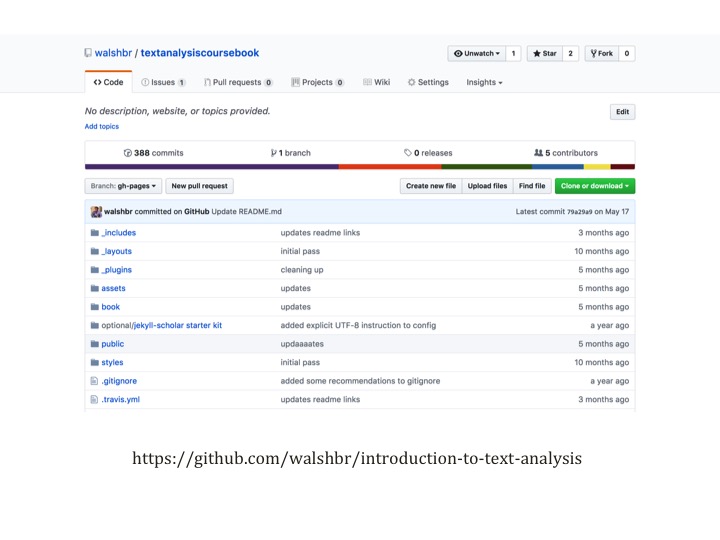The width and height of the screenshot is (720, 540).
Task: Click the folder icon beside _layouts
Action: pos(95,251)
